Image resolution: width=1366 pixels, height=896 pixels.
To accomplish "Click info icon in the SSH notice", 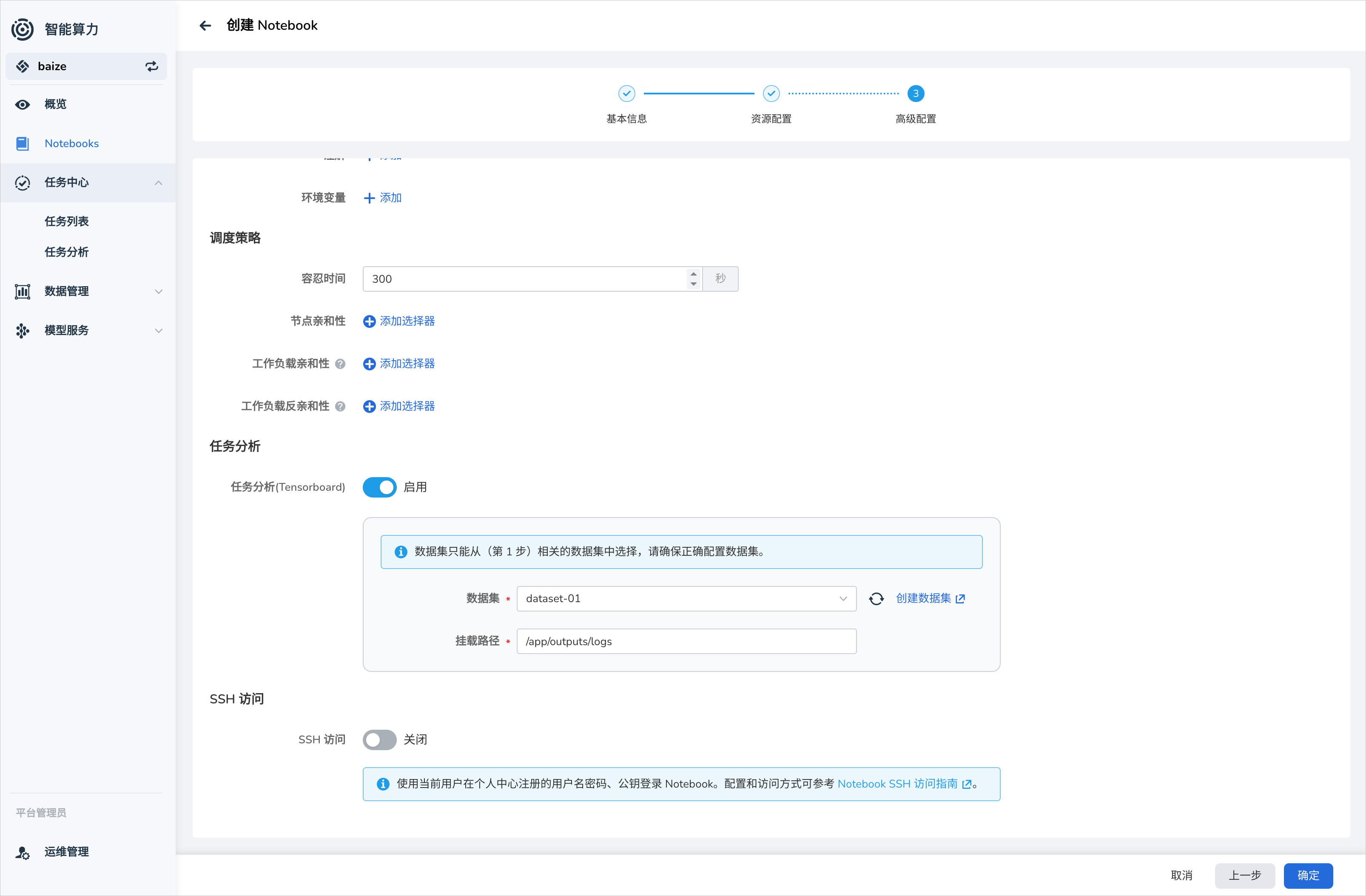I will coord(383,784).
